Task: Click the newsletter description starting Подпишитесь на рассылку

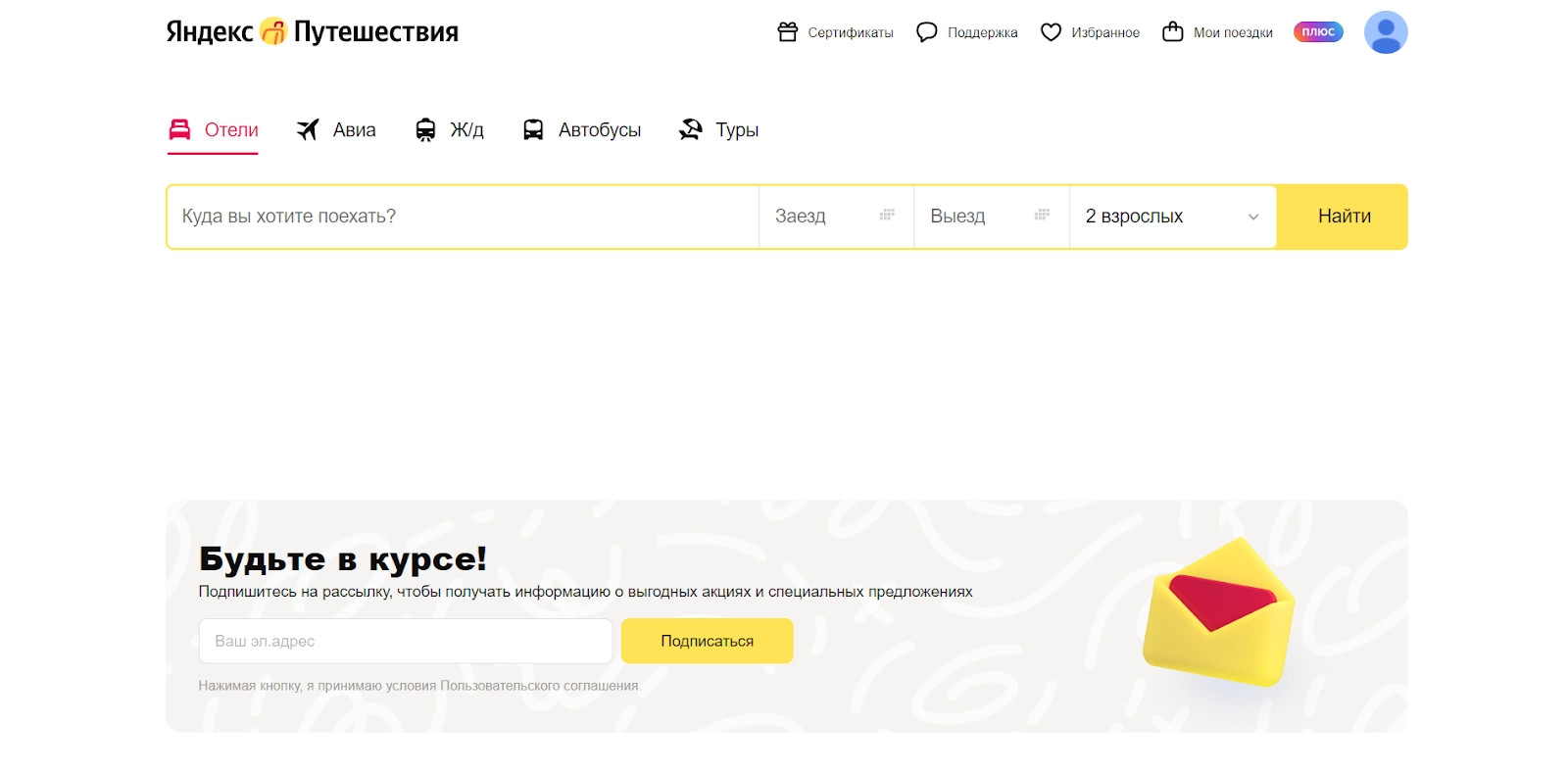Action: pos(586,592)
